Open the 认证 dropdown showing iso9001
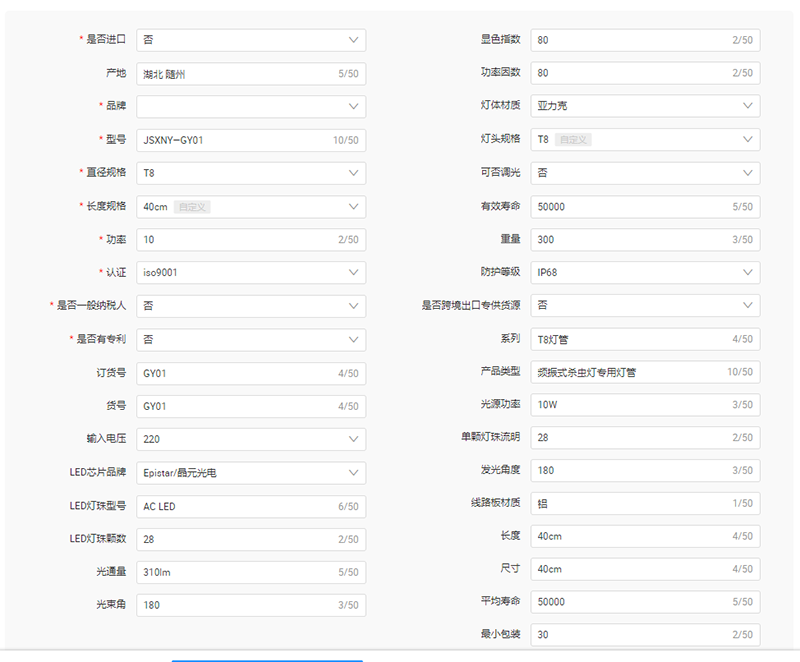This screenshot has width=800, height=662. tap(250, 272)
